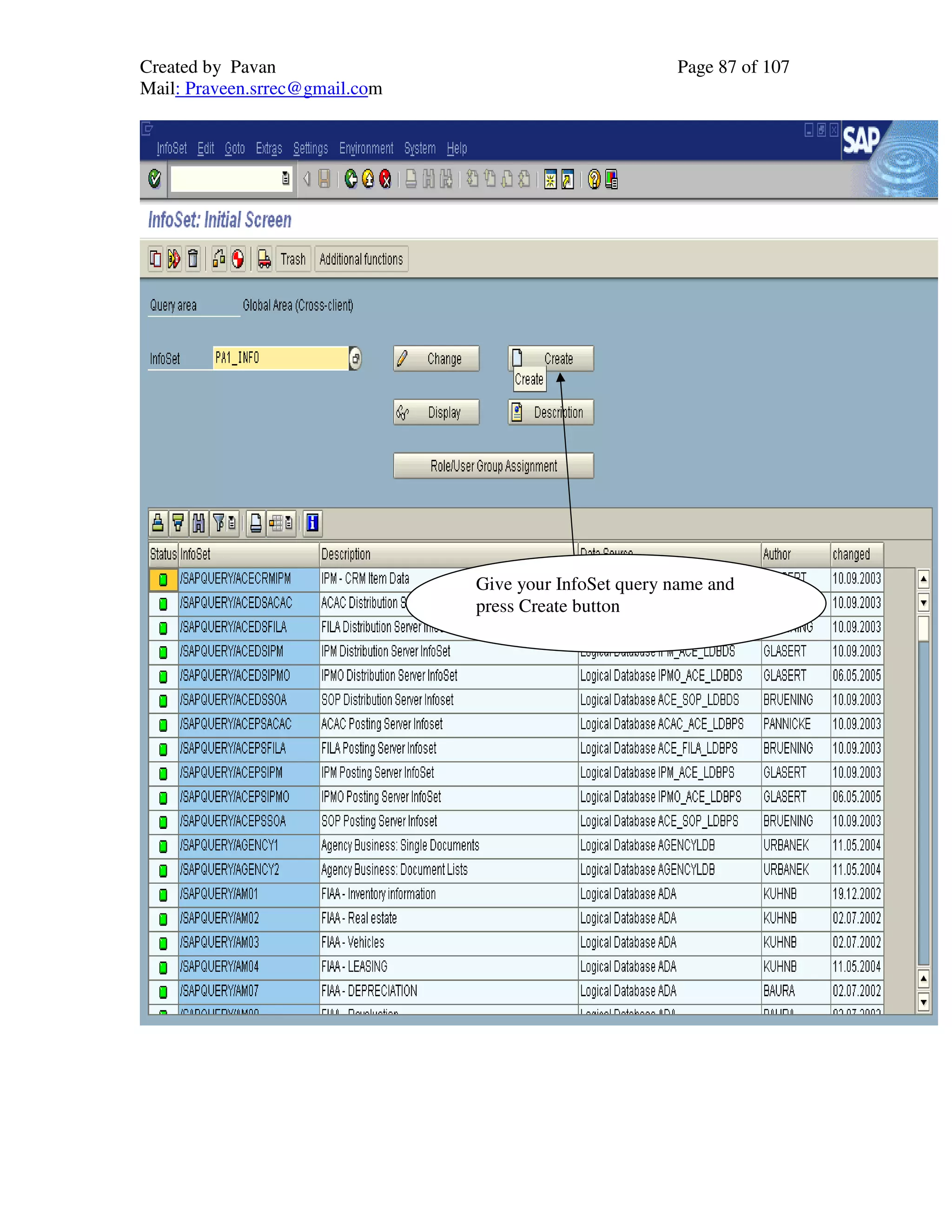Click the Trash button
Image resolution: width=952 pixels, height=1232 pixels.
pyautogui.click(x=293, y=259)
